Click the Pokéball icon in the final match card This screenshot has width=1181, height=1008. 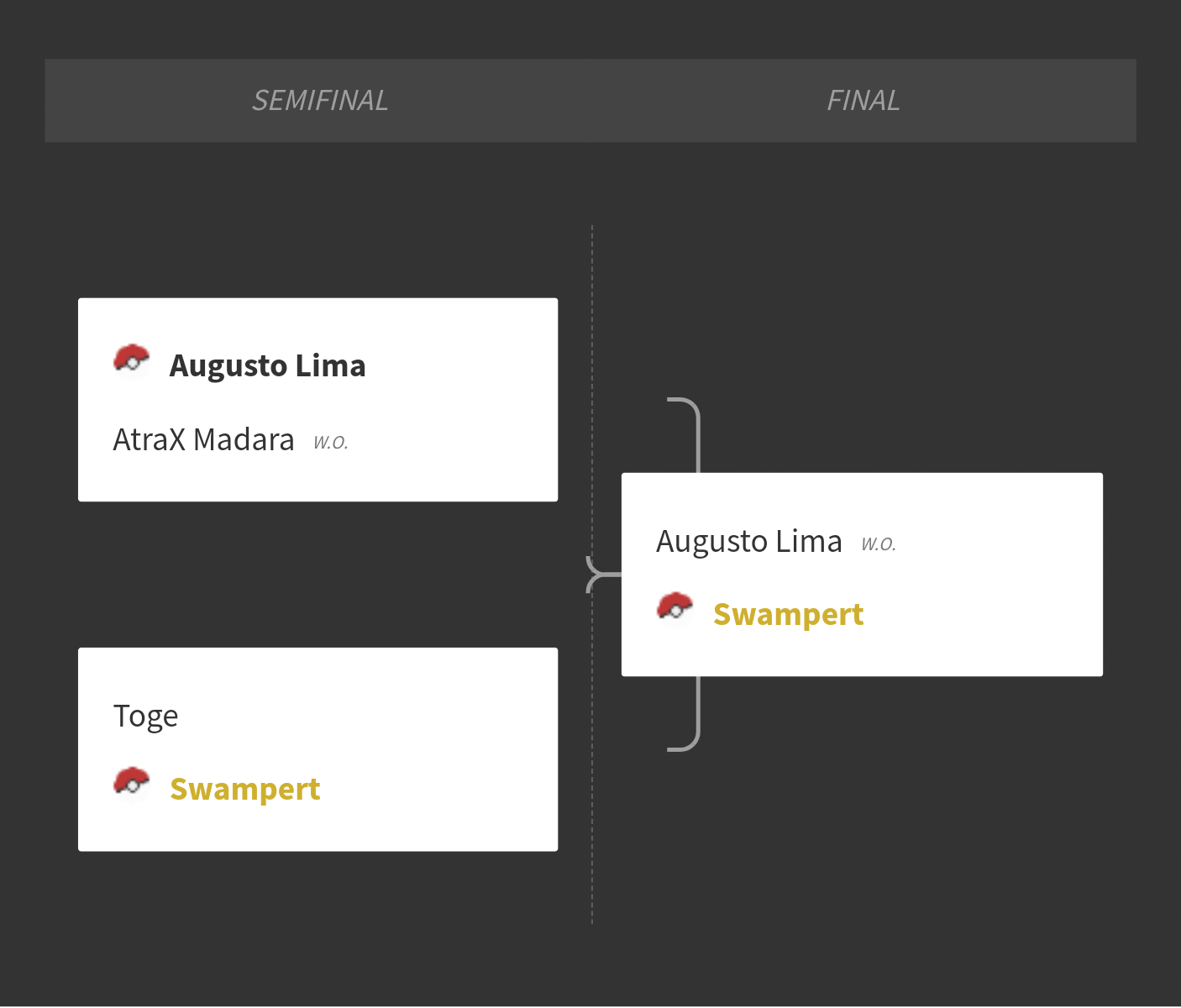[x=675, y=610]
